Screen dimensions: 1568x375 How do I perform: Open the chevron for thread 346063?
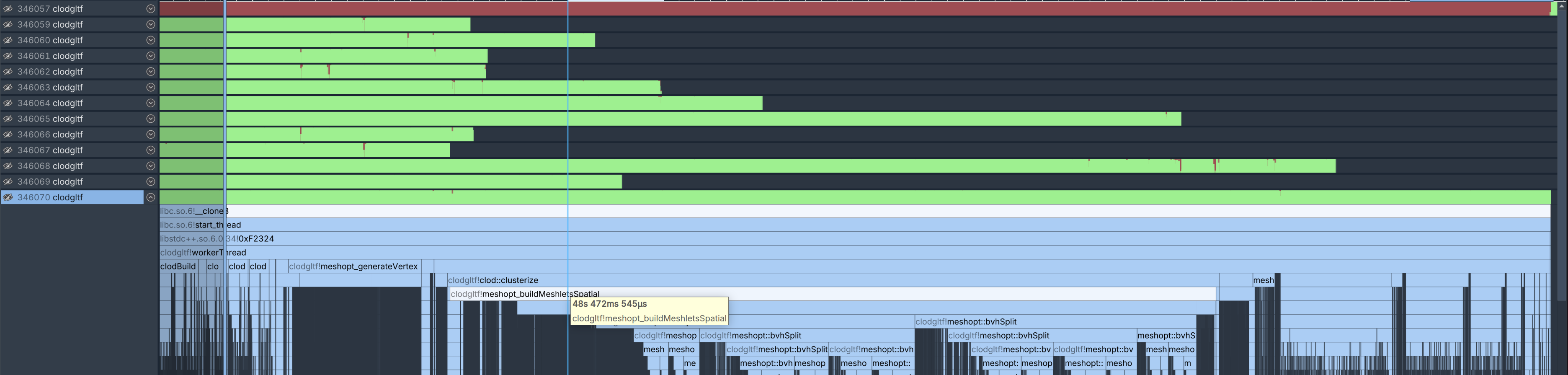click(x=150, y=88)
